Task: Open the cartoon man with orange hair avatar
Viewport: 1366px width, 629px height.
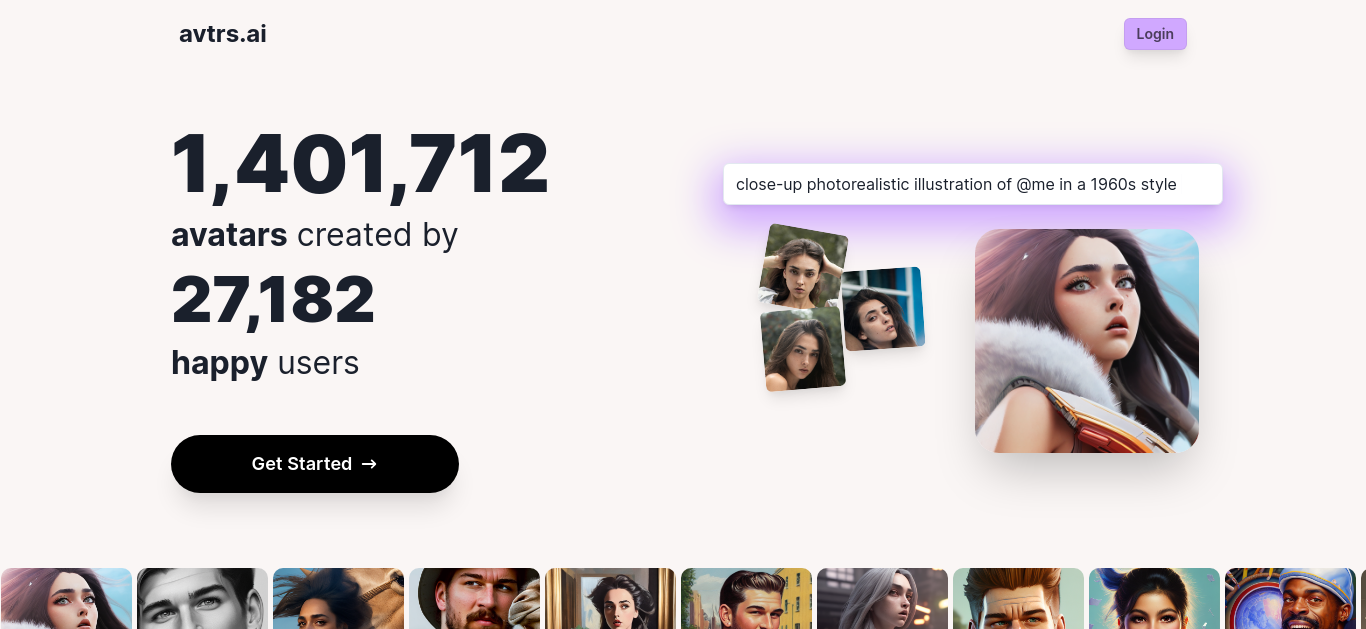Action: pyautogui.click(x=1018, y=598)
